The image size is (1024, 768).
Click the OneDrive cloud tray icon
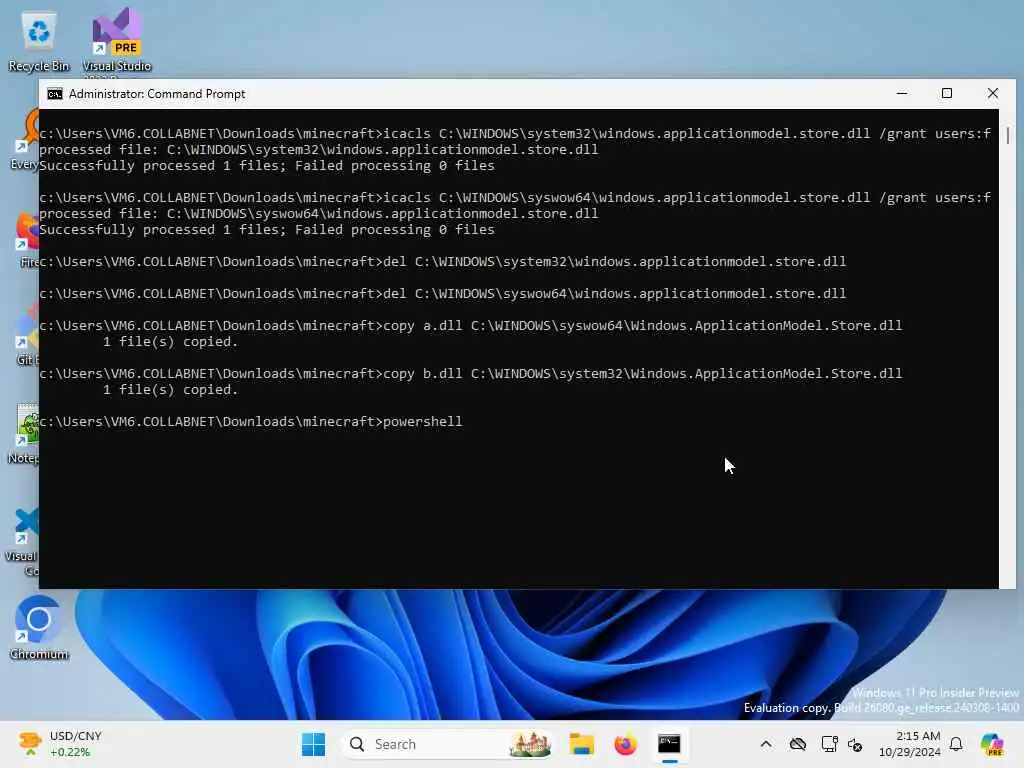[x=797, y=744]
